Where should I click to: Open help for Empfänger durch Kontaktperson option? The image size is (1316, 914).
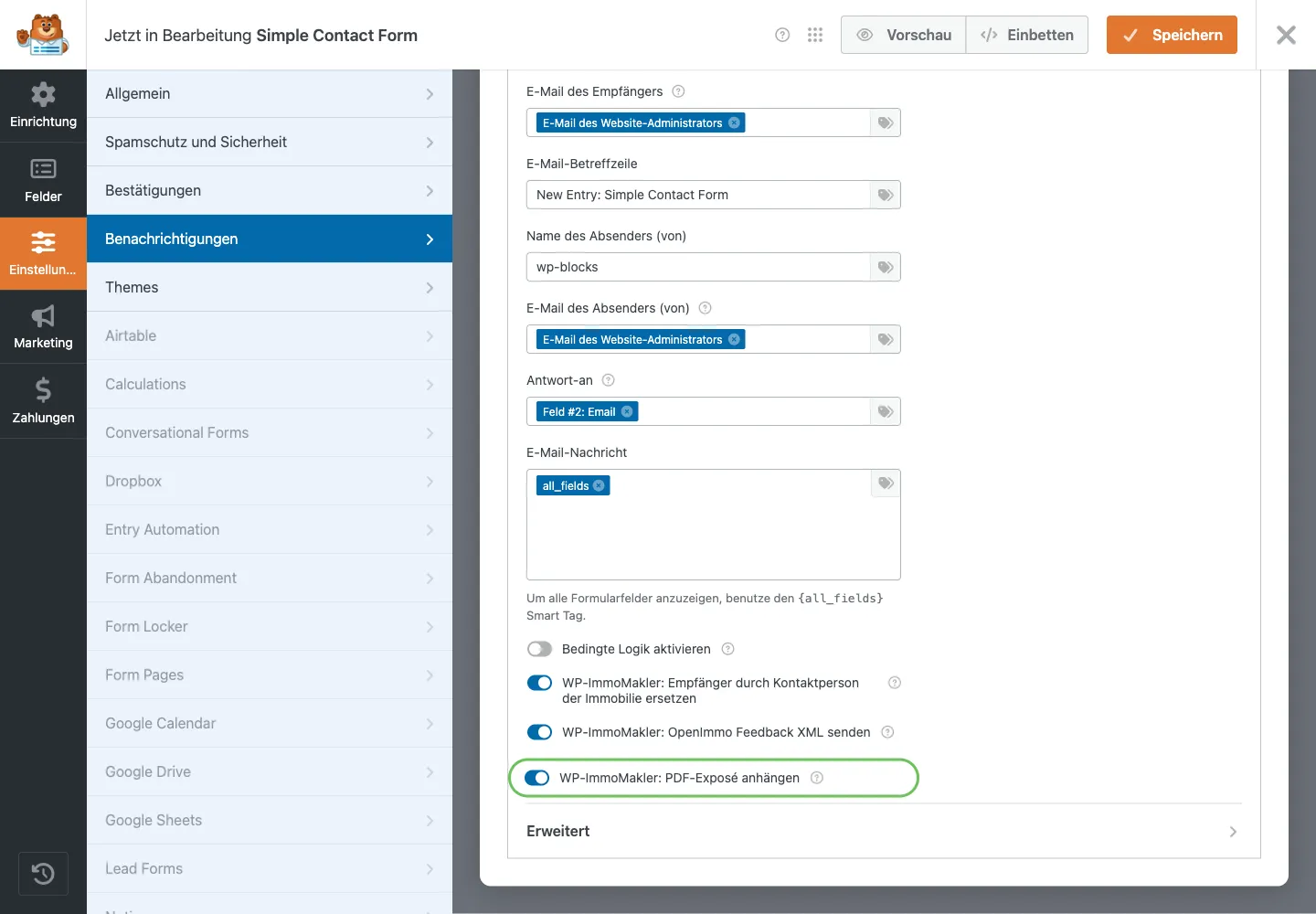(x=895, y=683)
